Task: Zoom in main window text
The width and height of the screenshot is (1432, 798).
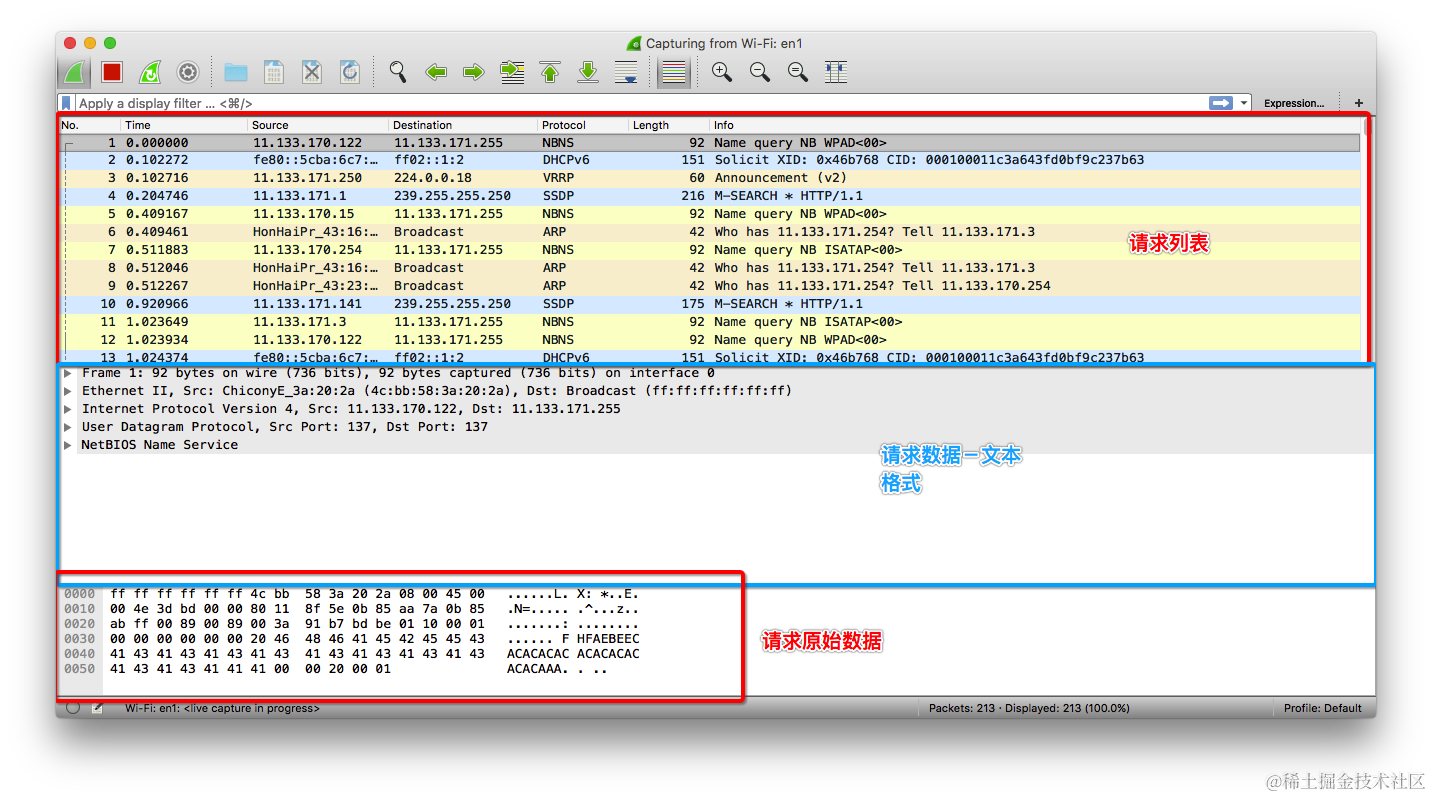Action: (722, 72)
